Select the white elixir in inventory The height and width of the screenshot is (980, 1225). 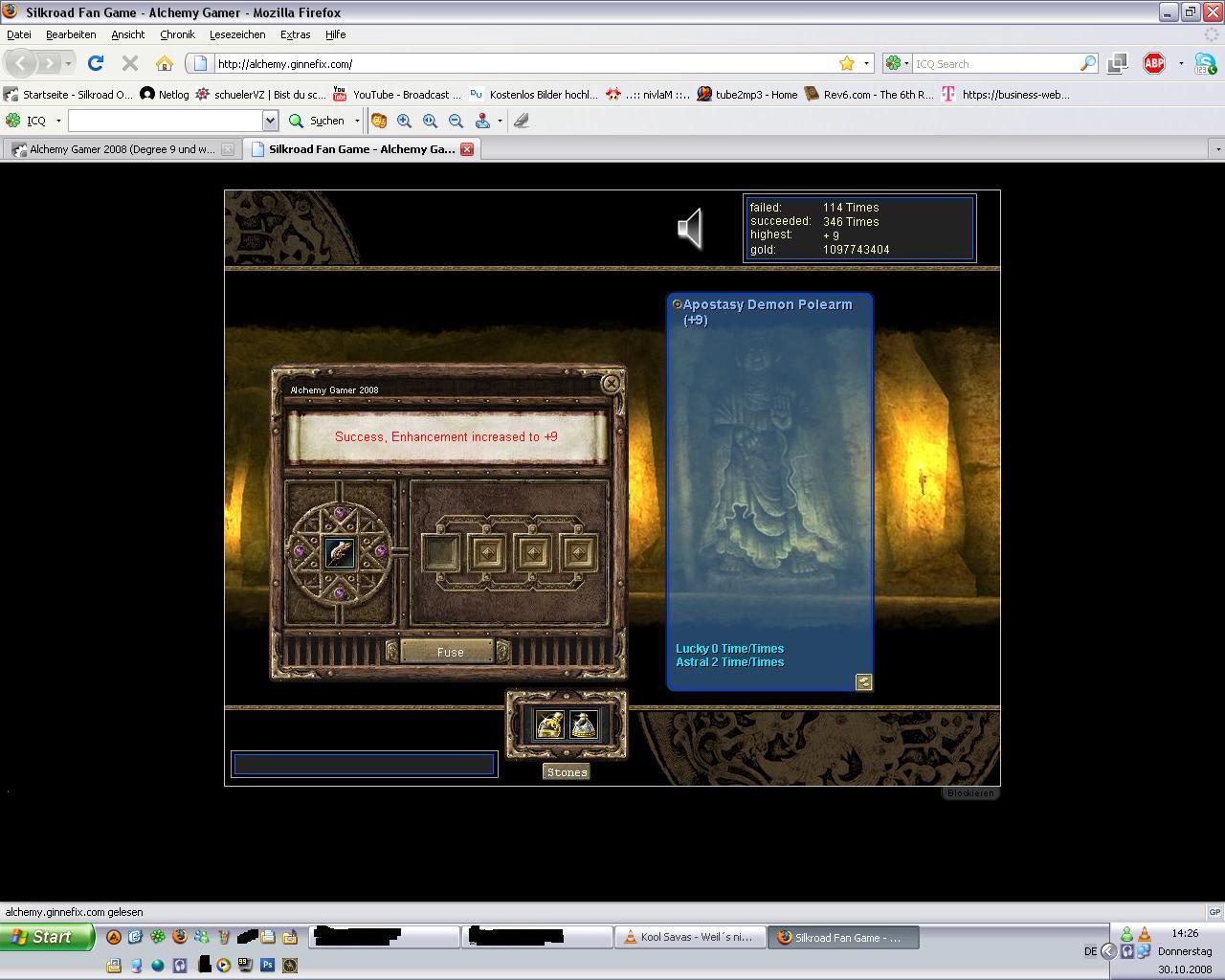(584, 725)
